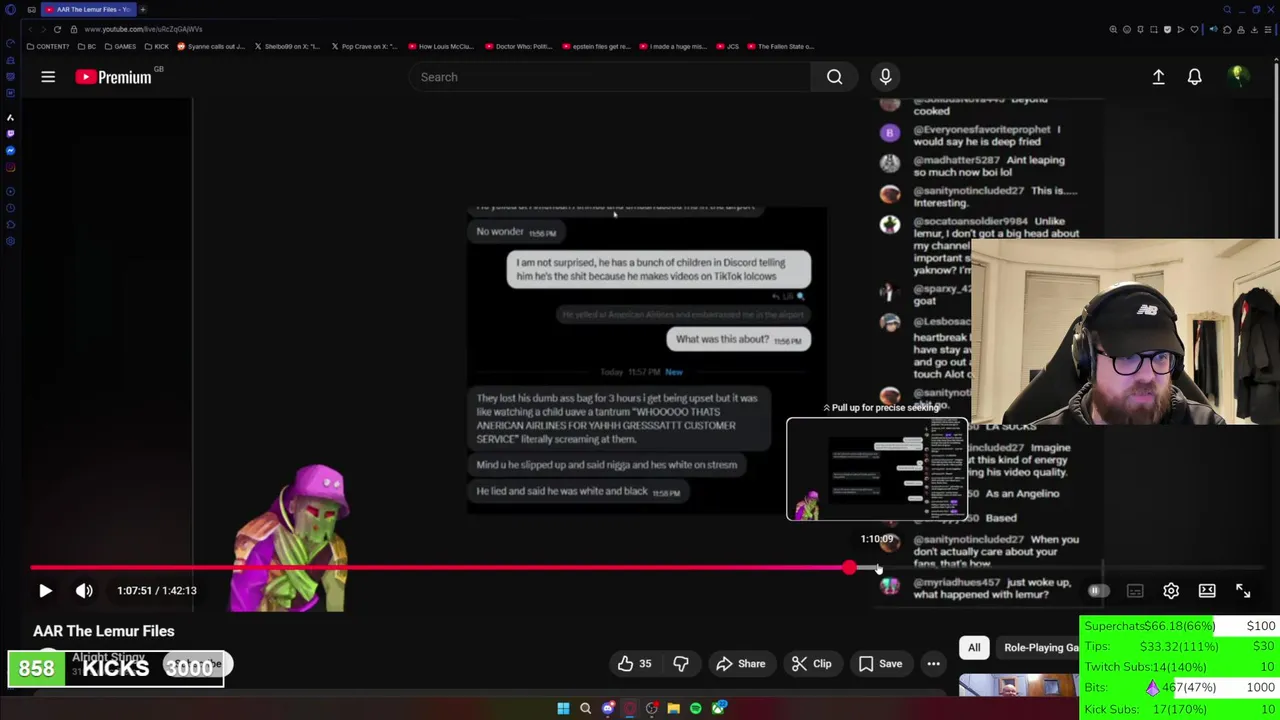Open the Messenger icon in browser sidebar
The height and width of the screenshot is (720, 1280).
pos(10,150)
